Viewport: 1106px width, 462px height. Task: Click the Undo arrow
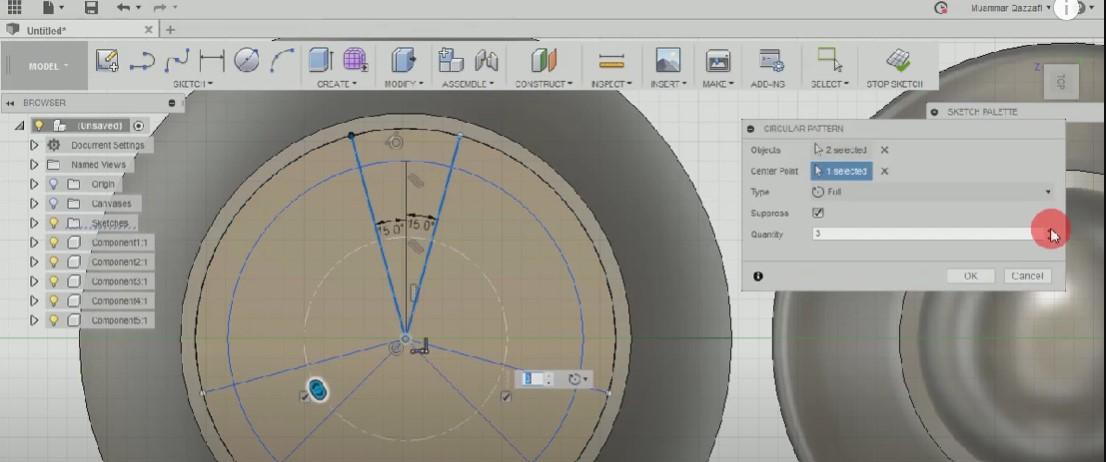125,7
